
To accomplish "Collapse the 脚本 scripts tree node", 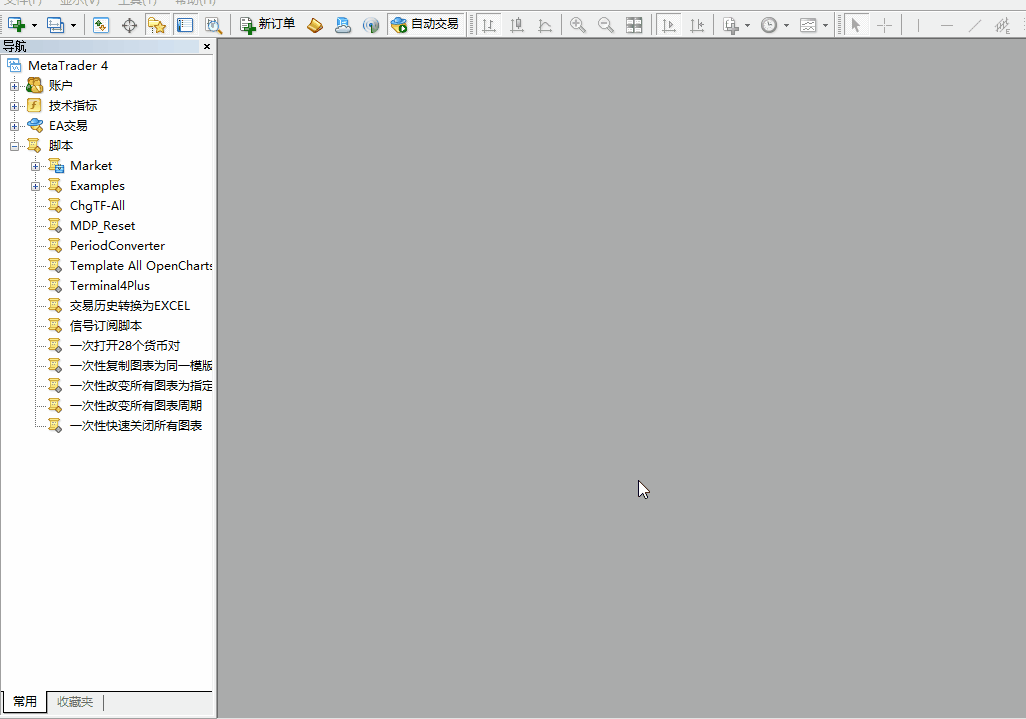I will click(x=15, y=146).
